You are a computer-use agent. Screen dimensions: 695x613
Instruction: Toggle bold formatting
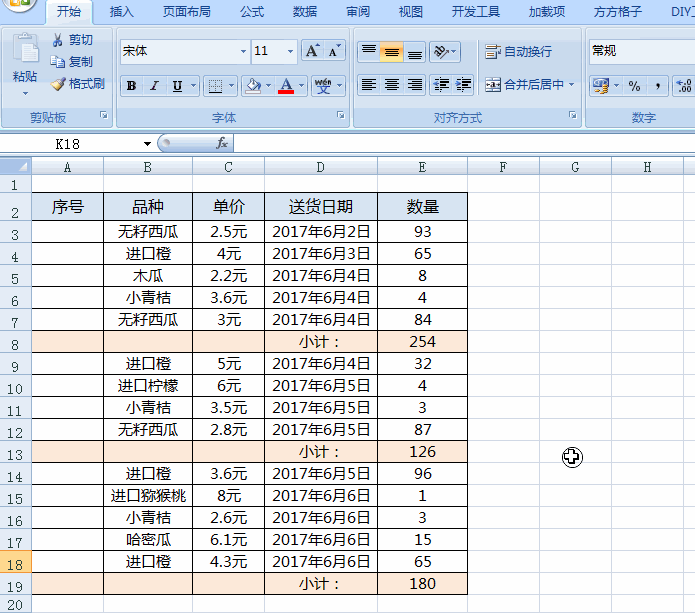point(131,86)
